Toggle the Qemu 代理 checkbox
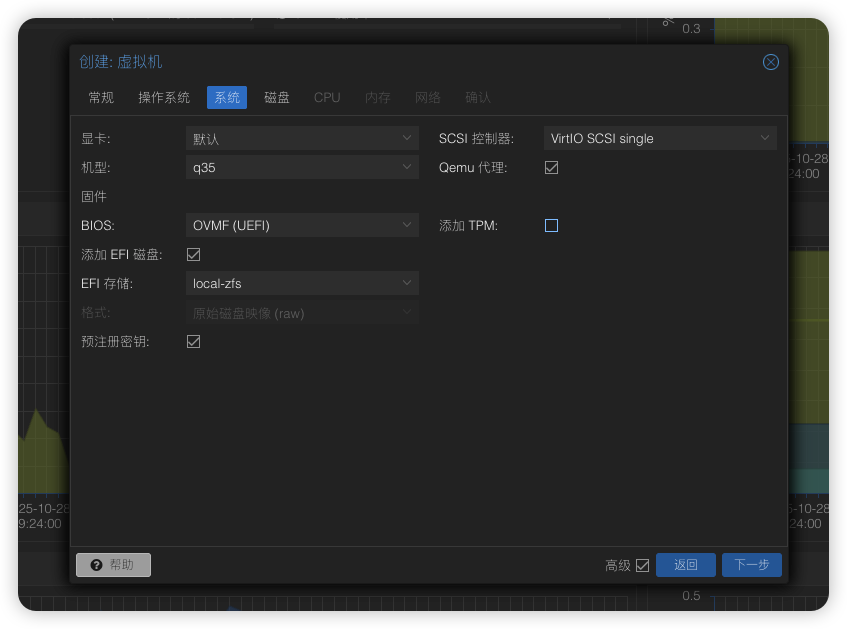The height and width of the screenshot is (629, 847). pos(551,167)
